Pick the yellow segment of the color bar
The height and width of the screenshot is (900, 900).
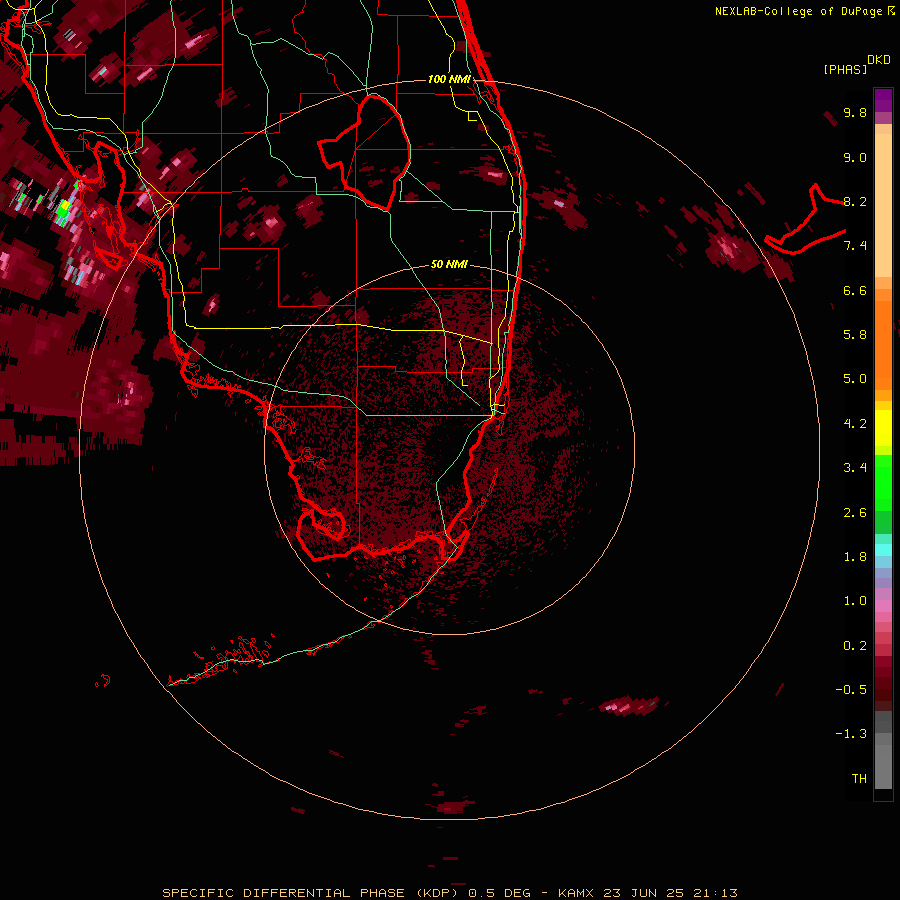[x=883, y=428]
